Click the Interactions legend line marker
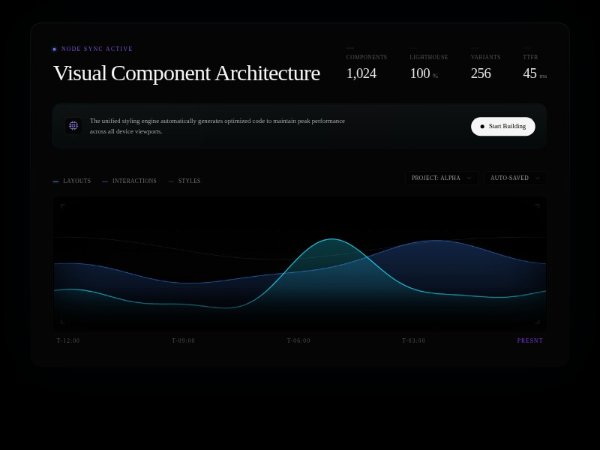 [105, 181]
